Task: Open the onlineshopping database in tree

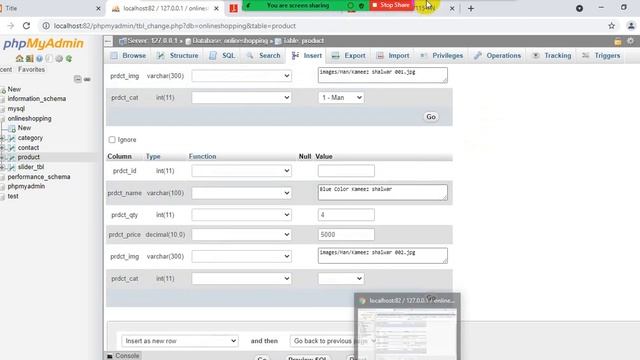Action: (x=29, y=118)
